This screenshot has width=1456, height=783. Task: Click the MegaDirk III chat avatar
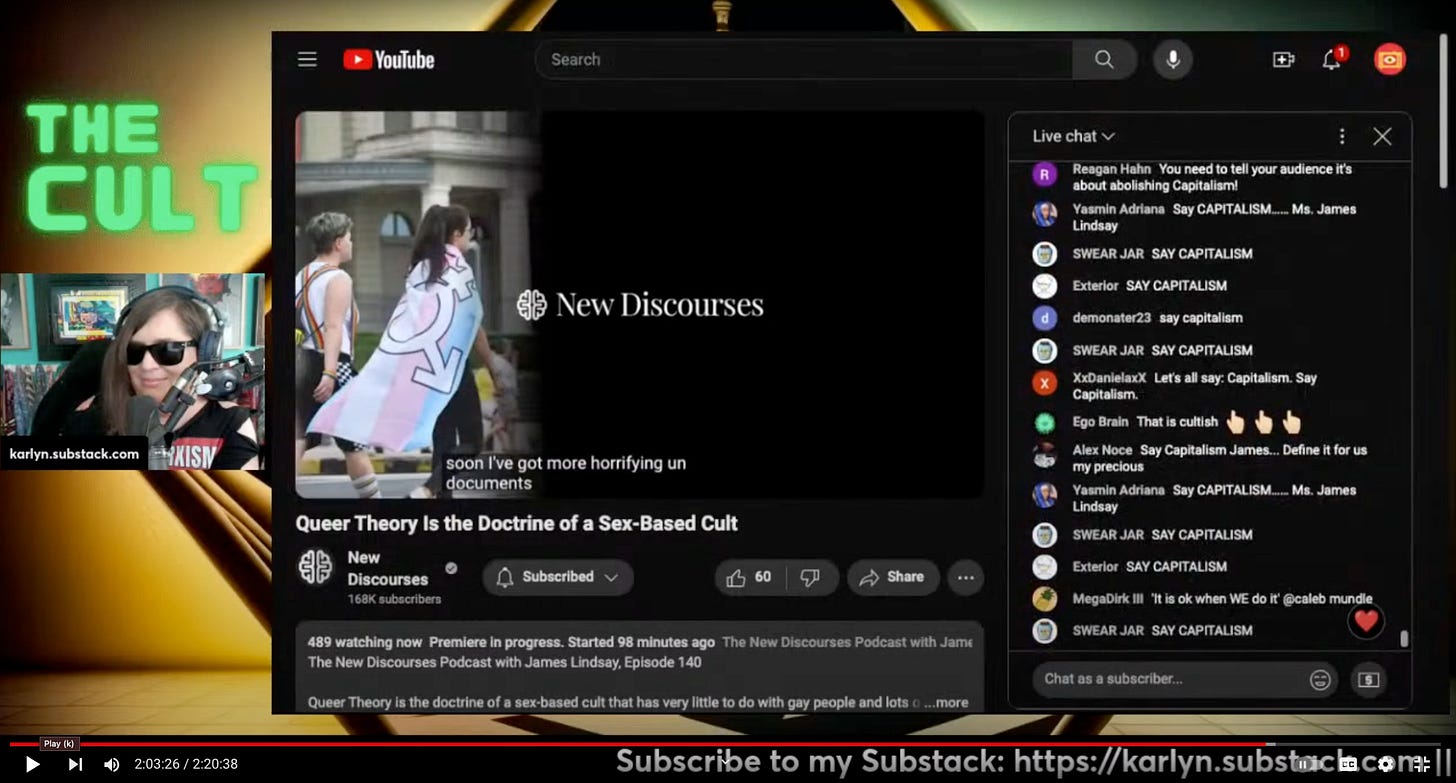(x=1044, y=598)
